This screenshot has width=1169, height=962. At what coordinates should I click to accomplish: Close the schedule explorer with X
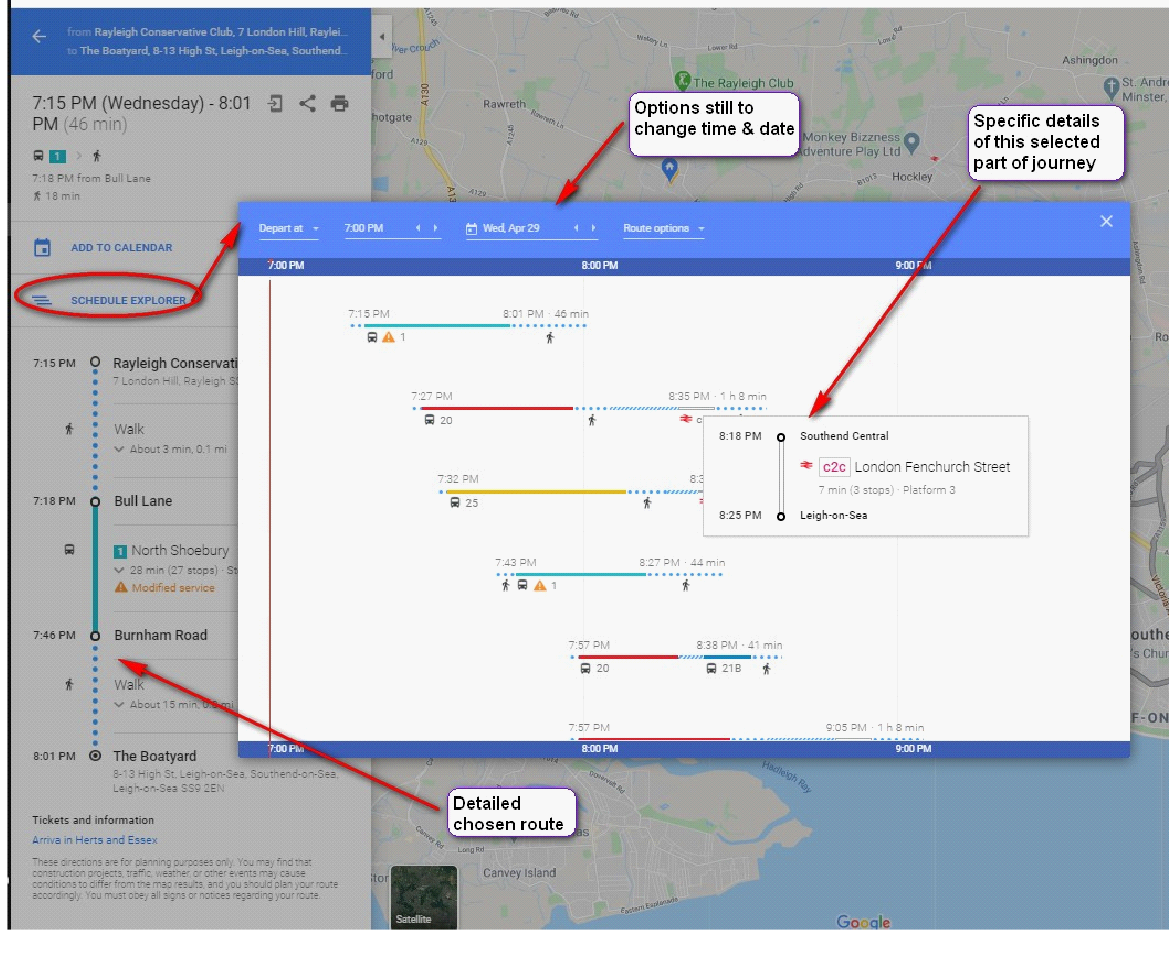point(1106,221)
